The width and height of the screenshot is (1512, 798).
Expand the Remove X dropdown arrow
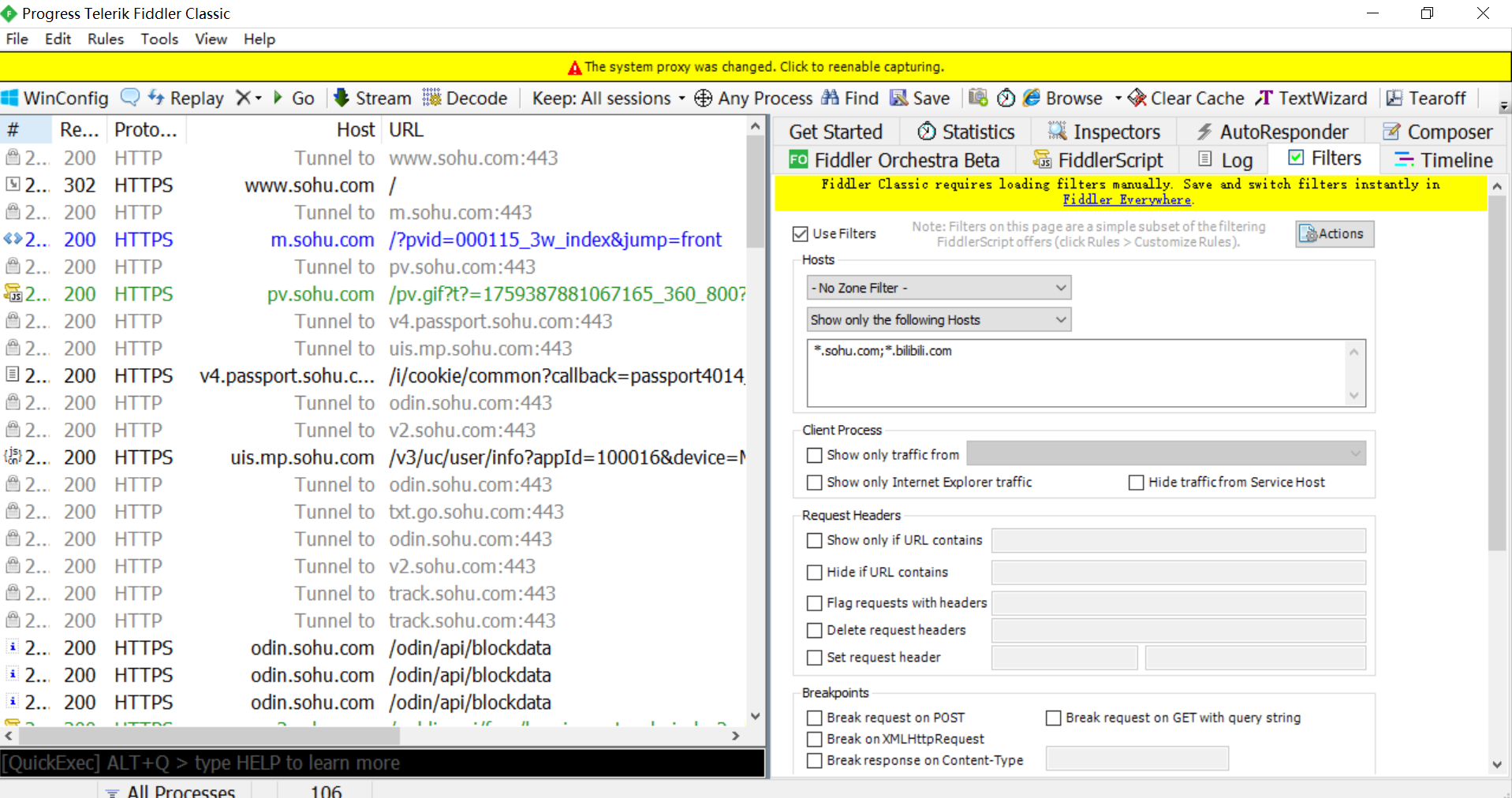coord(259,98)
